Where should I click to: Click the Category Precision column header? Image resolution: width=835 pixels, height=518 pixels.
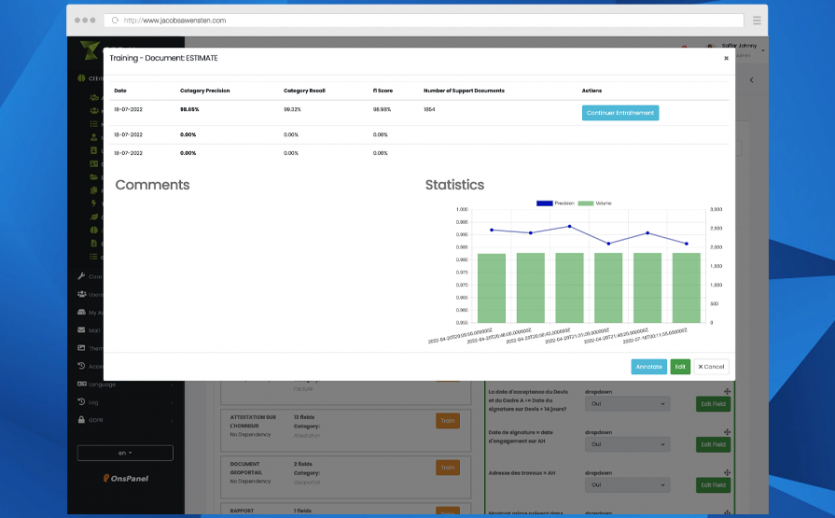point(205,91)
